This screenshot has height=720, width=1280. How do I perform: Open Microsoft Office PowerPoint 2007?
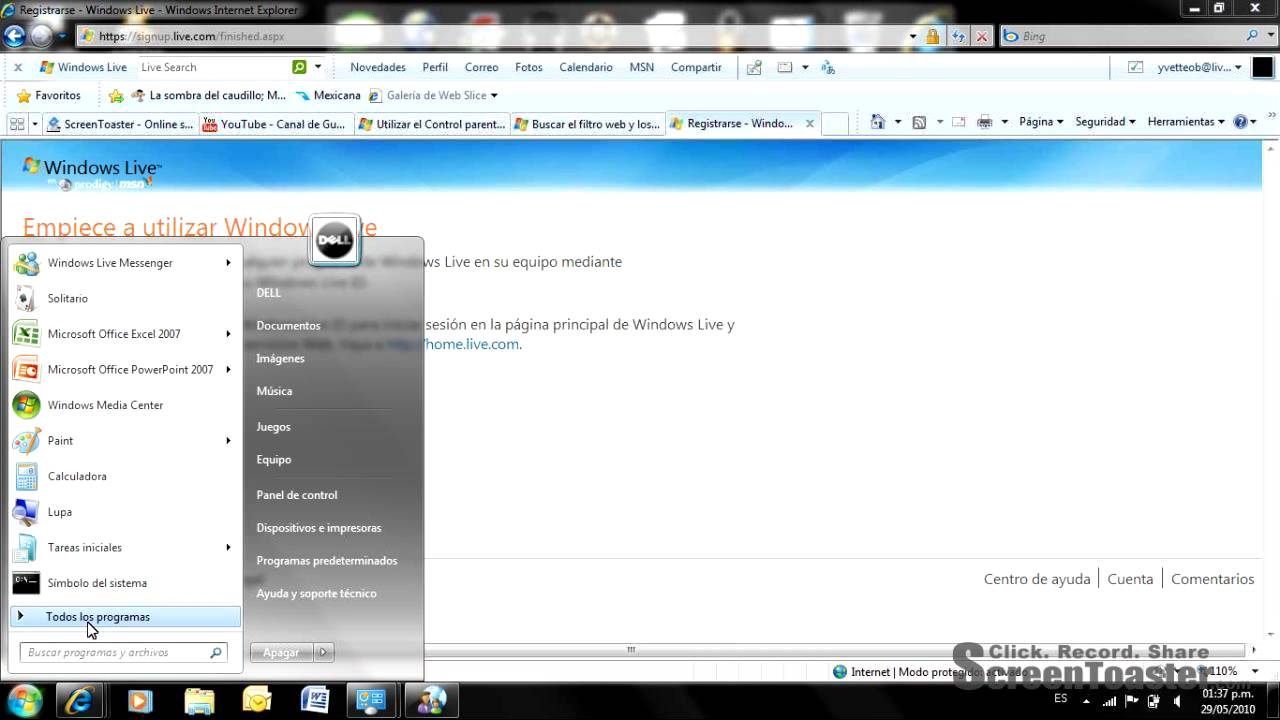125,369
